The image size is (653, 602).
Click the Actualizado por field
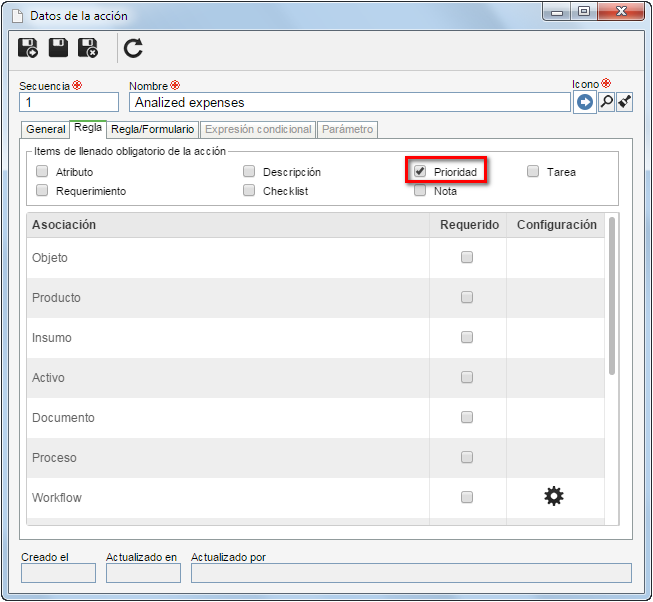(411, 573)
